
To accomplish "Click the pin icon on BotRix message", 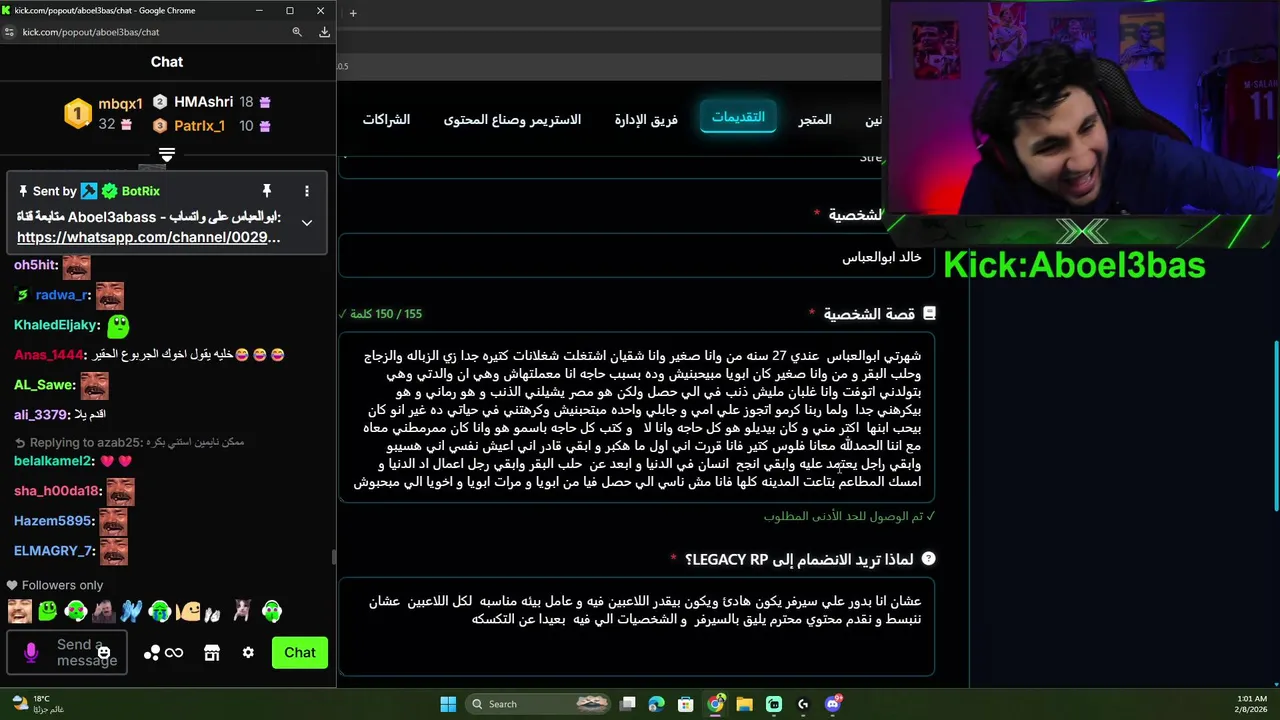I will tap(267, 191).
